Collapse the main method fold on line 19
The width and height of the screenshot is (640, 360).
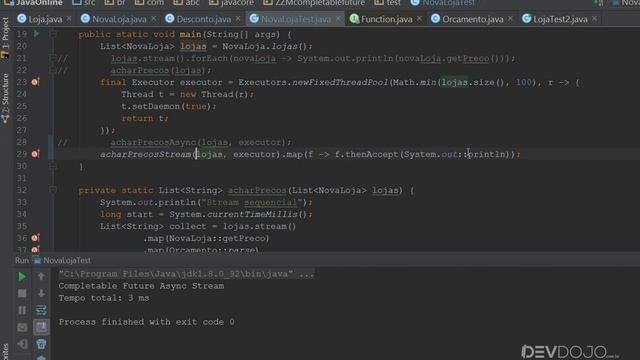(x=53, y=34)
